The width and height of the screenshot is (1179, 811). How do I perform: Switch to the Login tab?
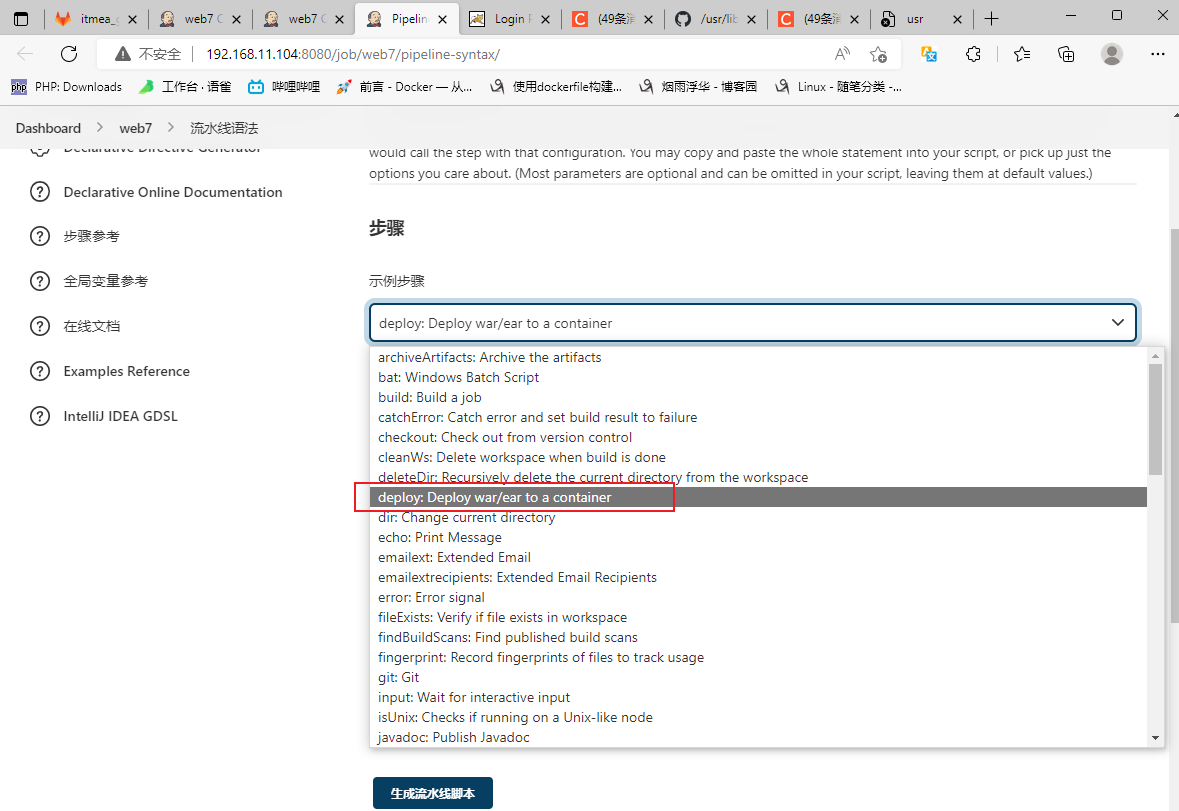(509, 20)
